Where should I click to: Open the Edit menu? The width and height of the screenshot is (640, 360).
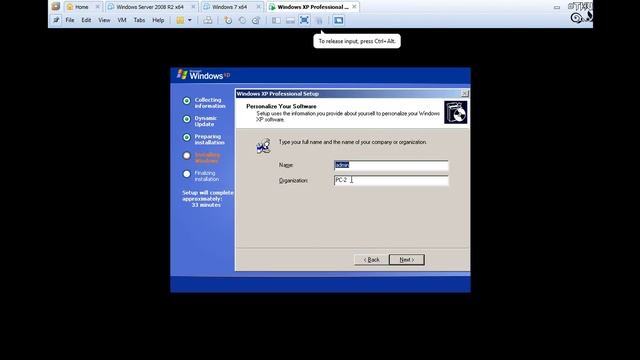[x=86, y=20]
